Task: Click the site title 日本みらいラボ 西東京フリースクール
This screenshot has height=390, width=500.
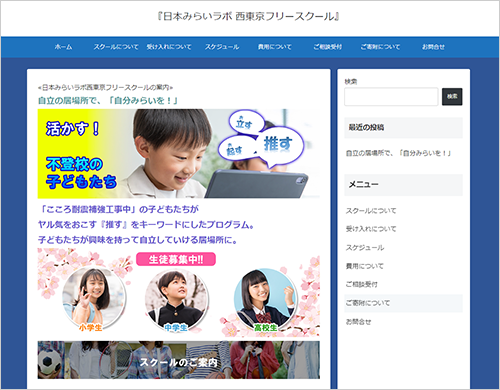Action: (x=249, y=16)
